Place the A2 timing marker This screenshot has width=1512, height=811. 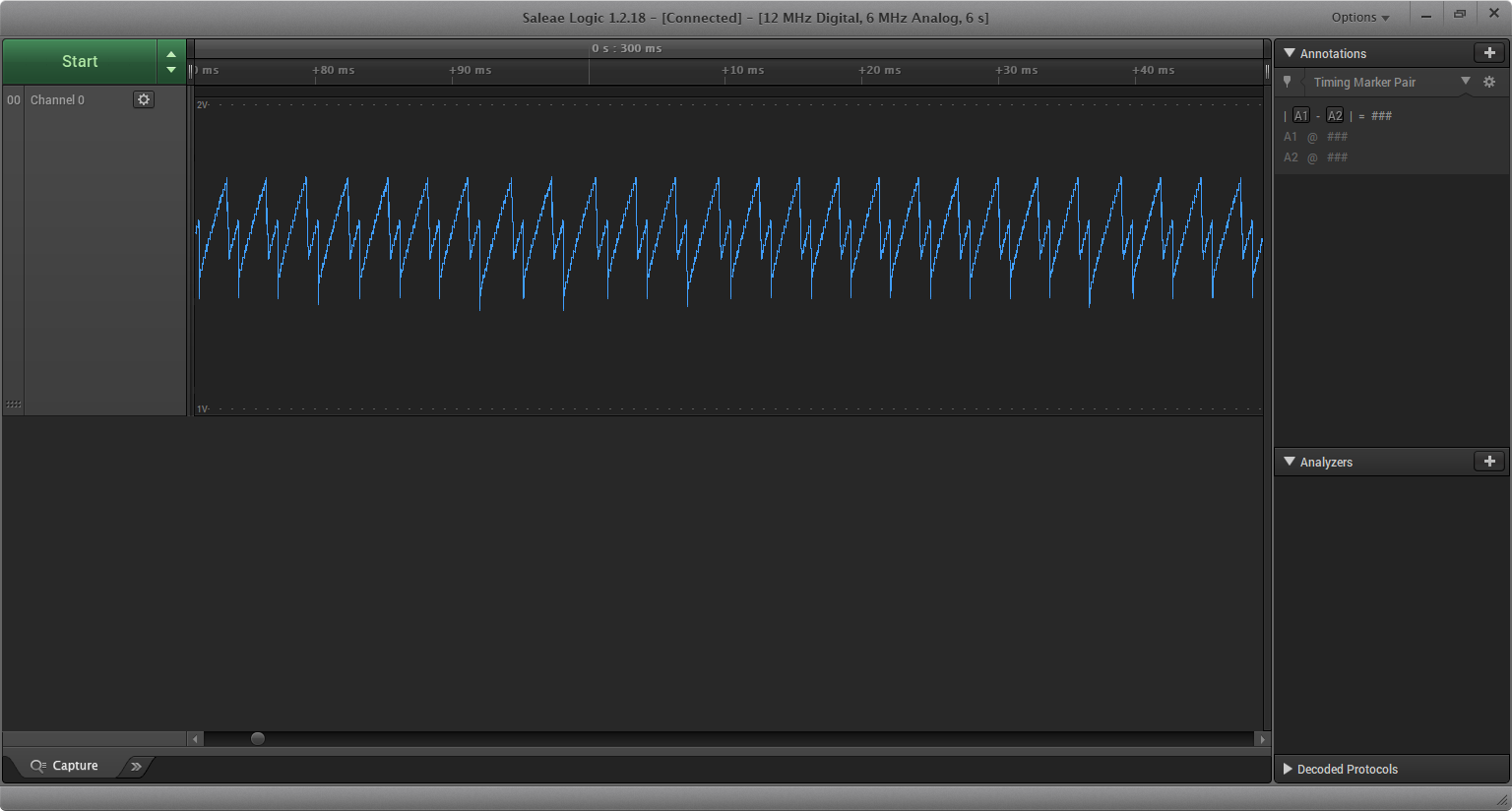click(x=1335, y=116)
